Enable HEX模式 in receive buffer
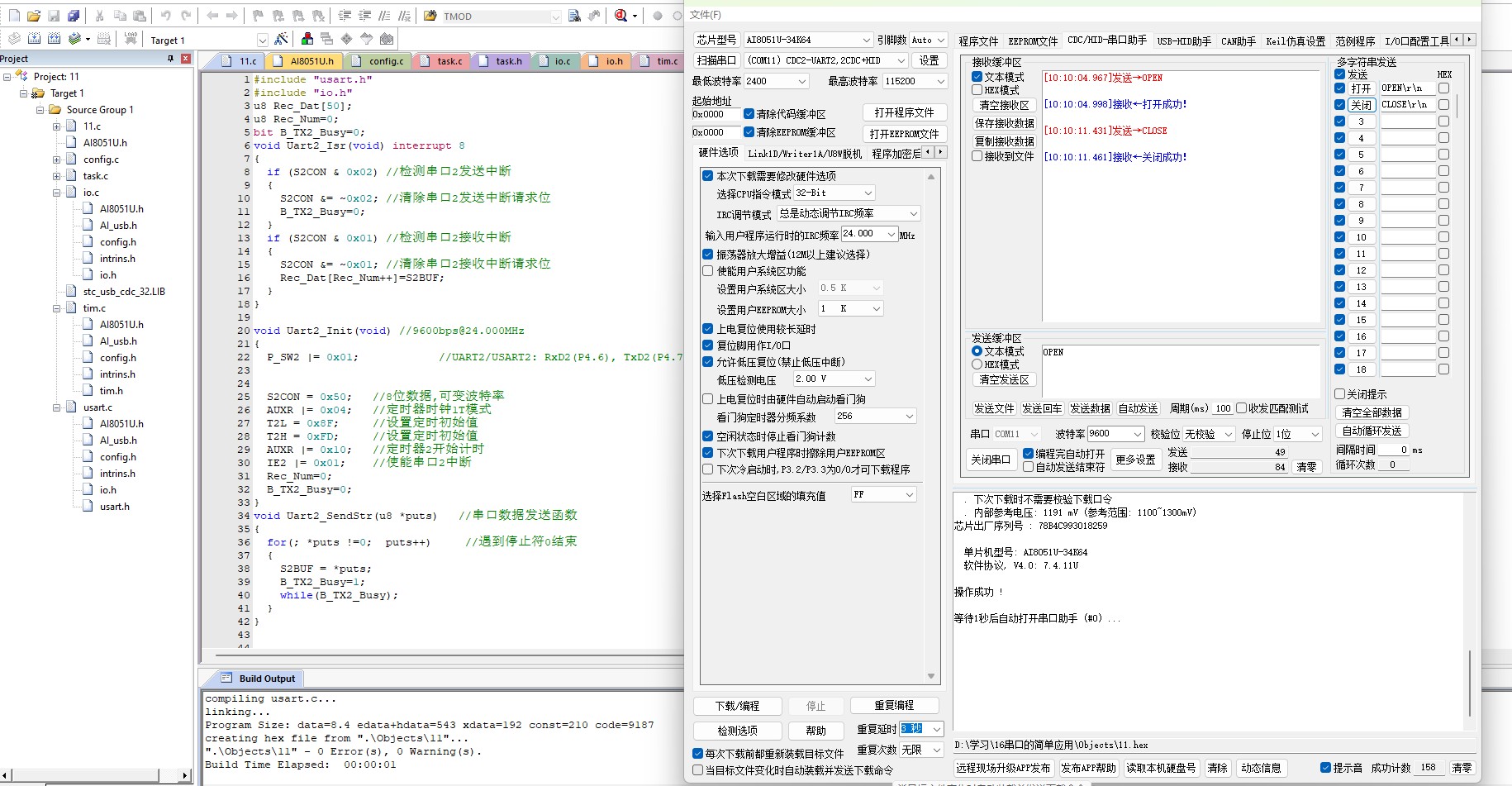The width and height of the screenshot is (1512, 786). [977, 90]
